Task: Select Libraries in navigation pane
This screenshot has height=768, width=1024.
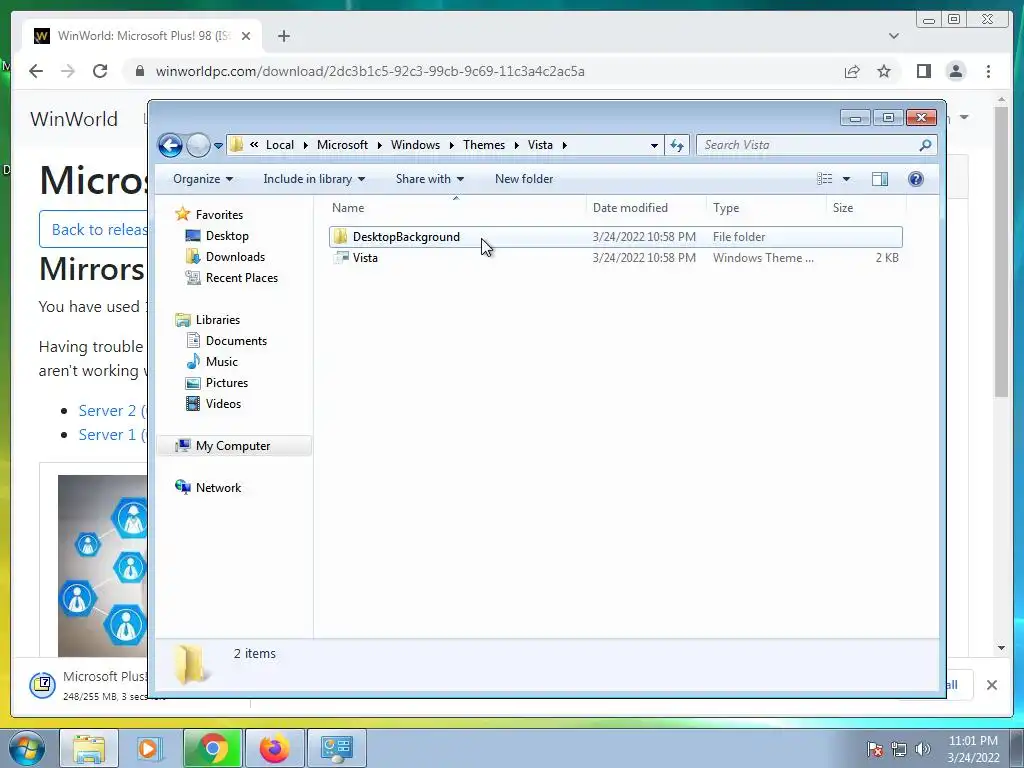Action: (217, 319)
